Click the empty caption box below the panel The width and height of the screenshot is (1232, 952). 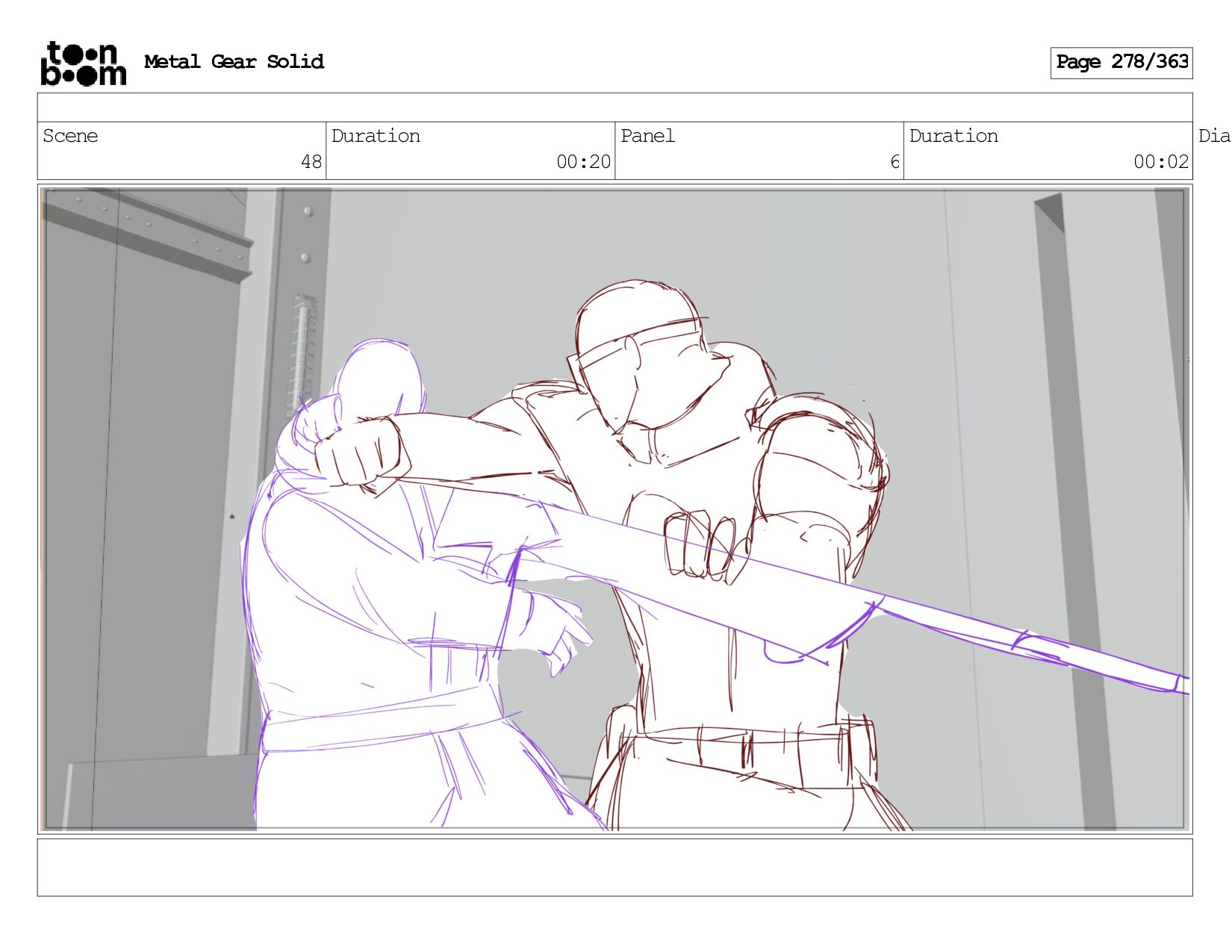coord(615,868)
